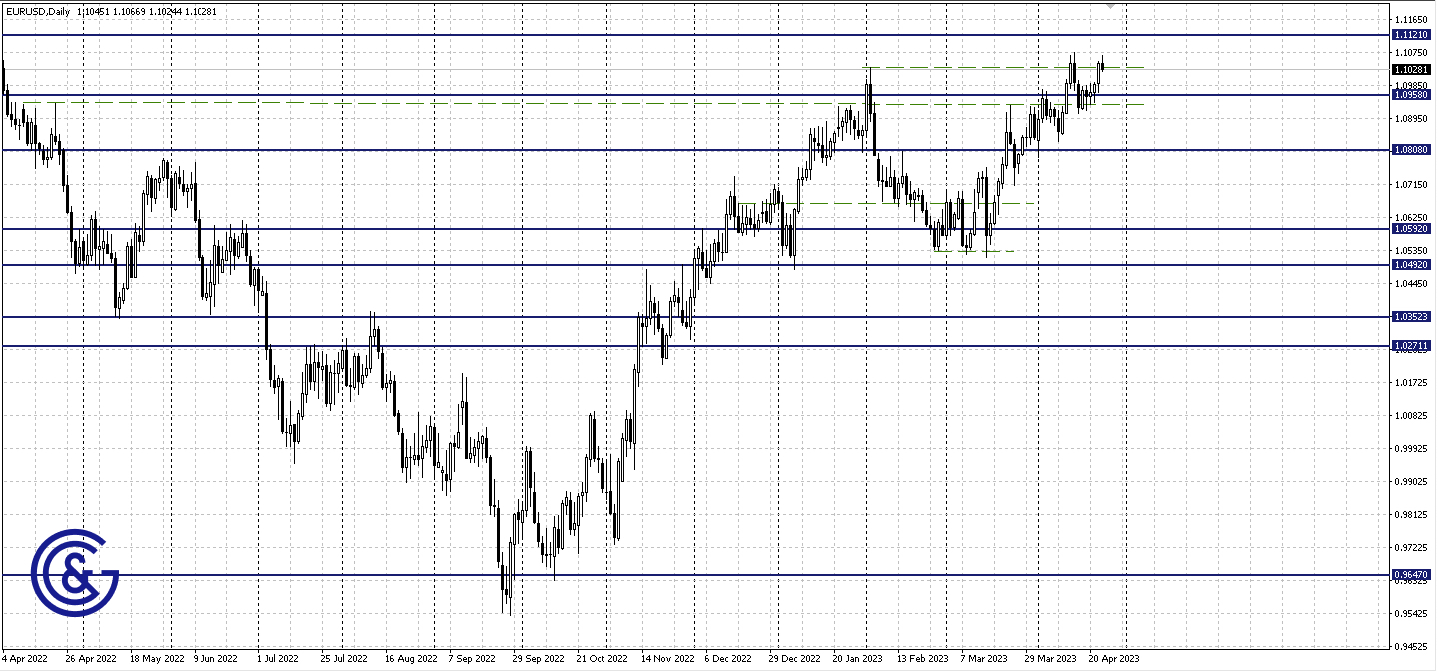Click the 1.09580 highlighted price label
The height and width of the screenshot is (672, 1437).
pos(1413,95)
